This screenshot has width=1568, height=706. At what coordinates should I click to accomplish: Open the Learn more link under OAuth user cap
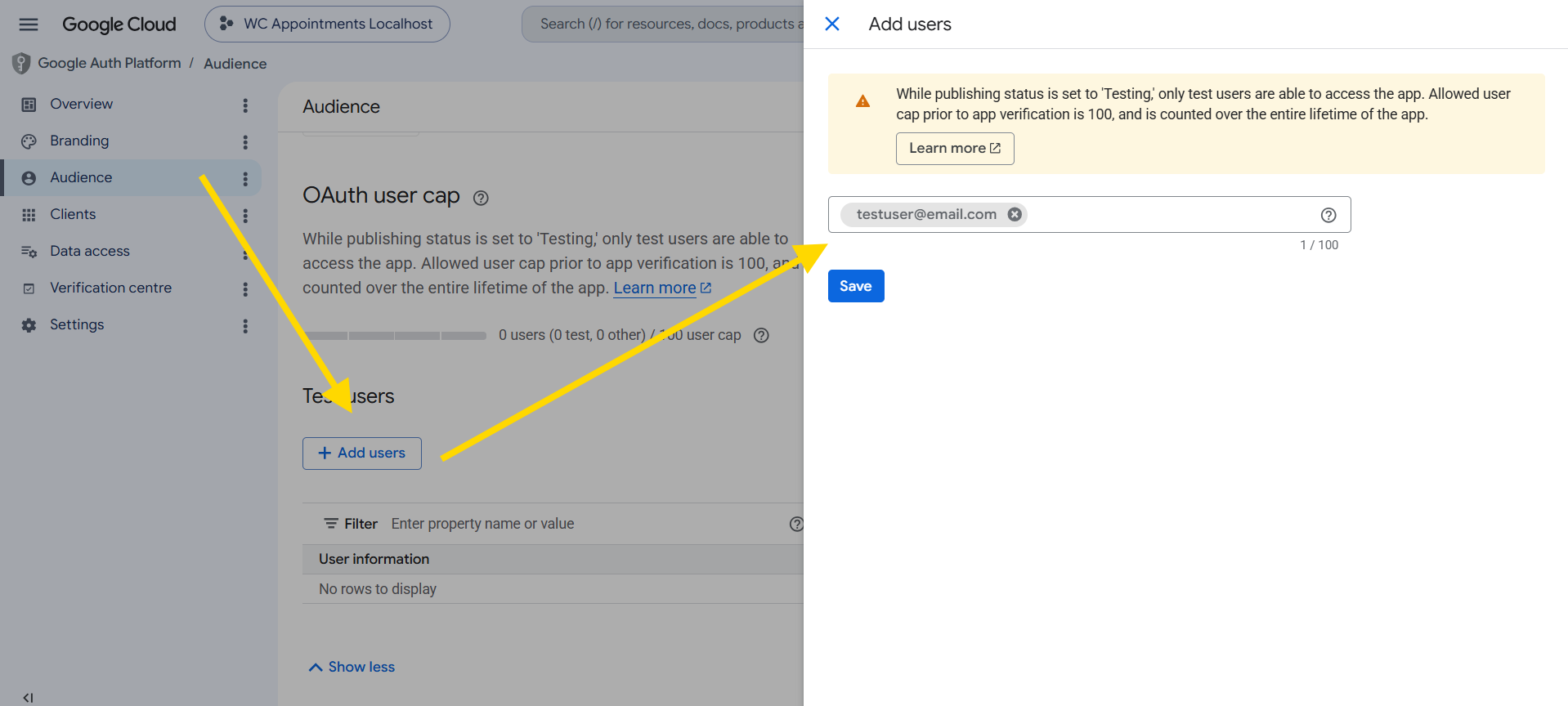(662, 288)
